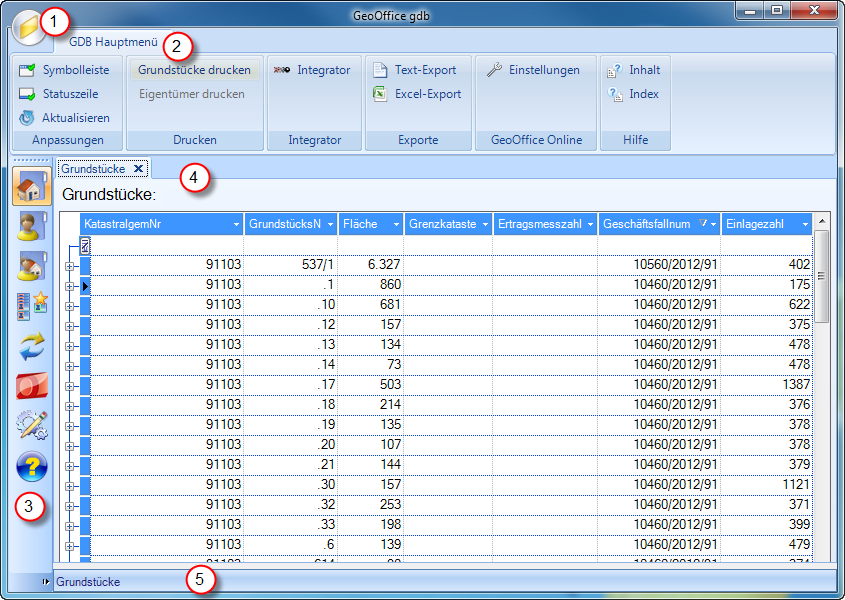The width and height of the screenshot is (845, 600).
Task: Click the red sidebar icon
Action: pos(32,386)
